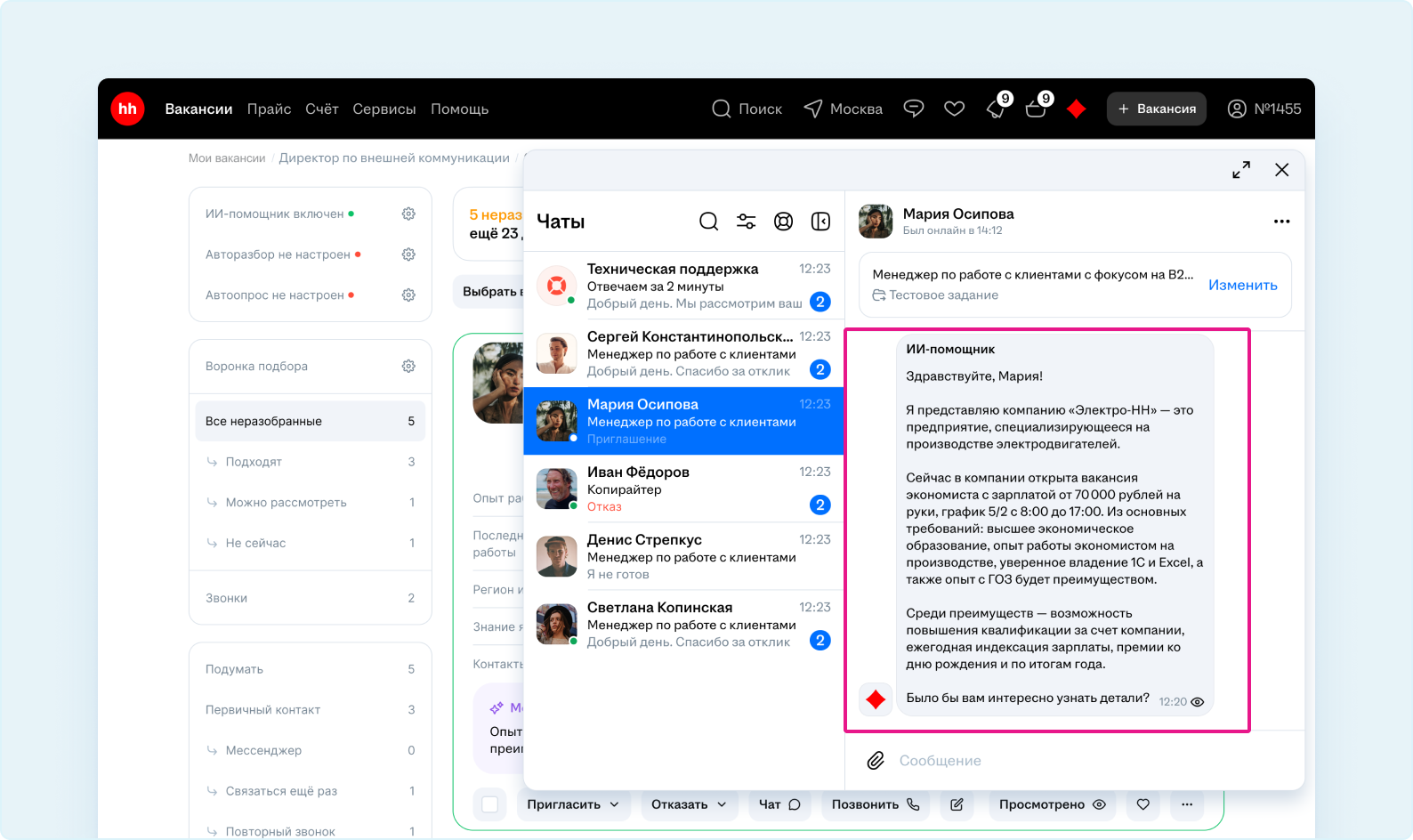
Task: Open settings gear for ИИ-помощник
Action: pyautogui.click(x=408, y=214)
